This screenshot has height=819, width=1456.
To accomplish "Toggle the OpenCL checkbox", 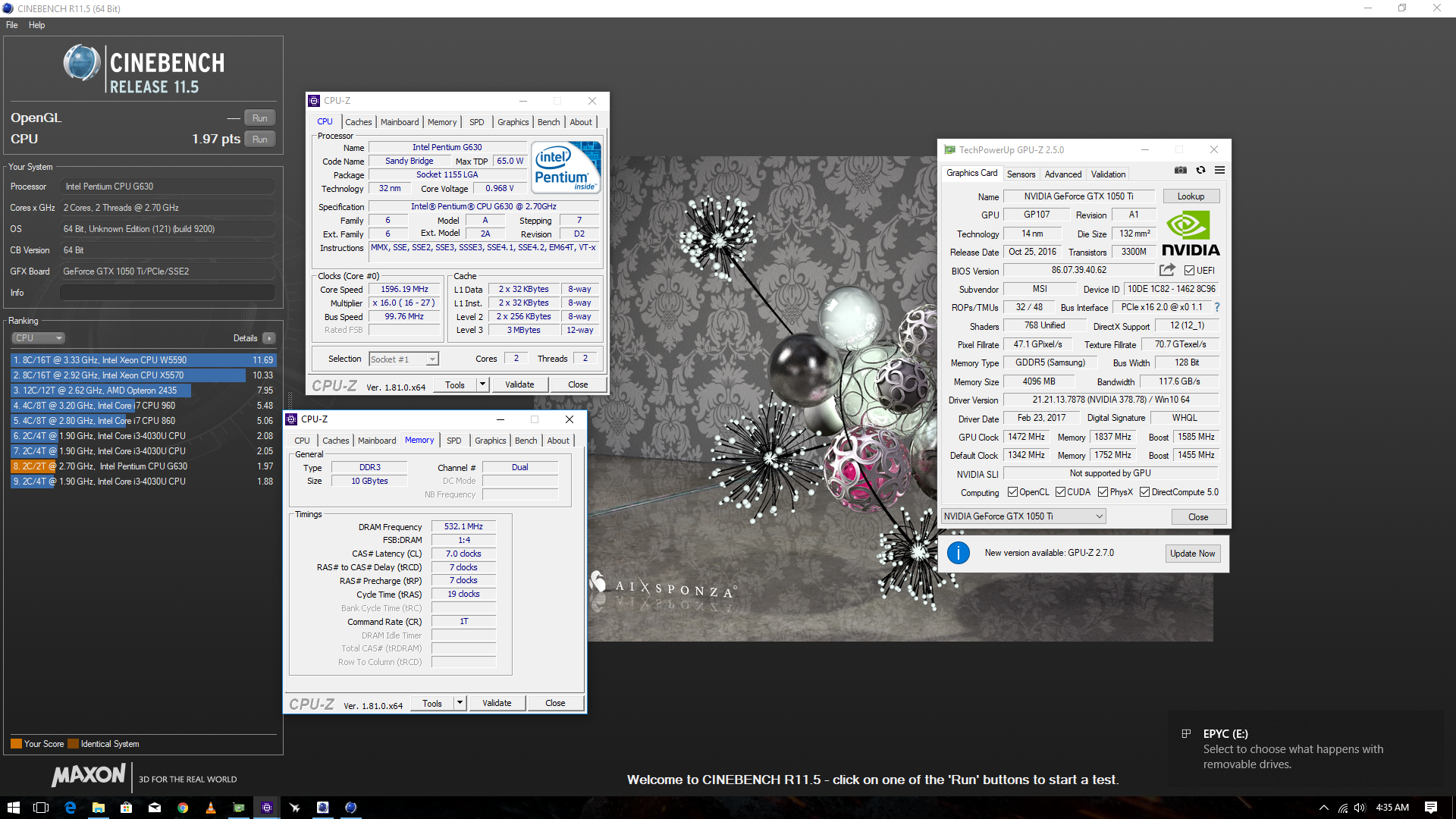I will [1012, 492].
